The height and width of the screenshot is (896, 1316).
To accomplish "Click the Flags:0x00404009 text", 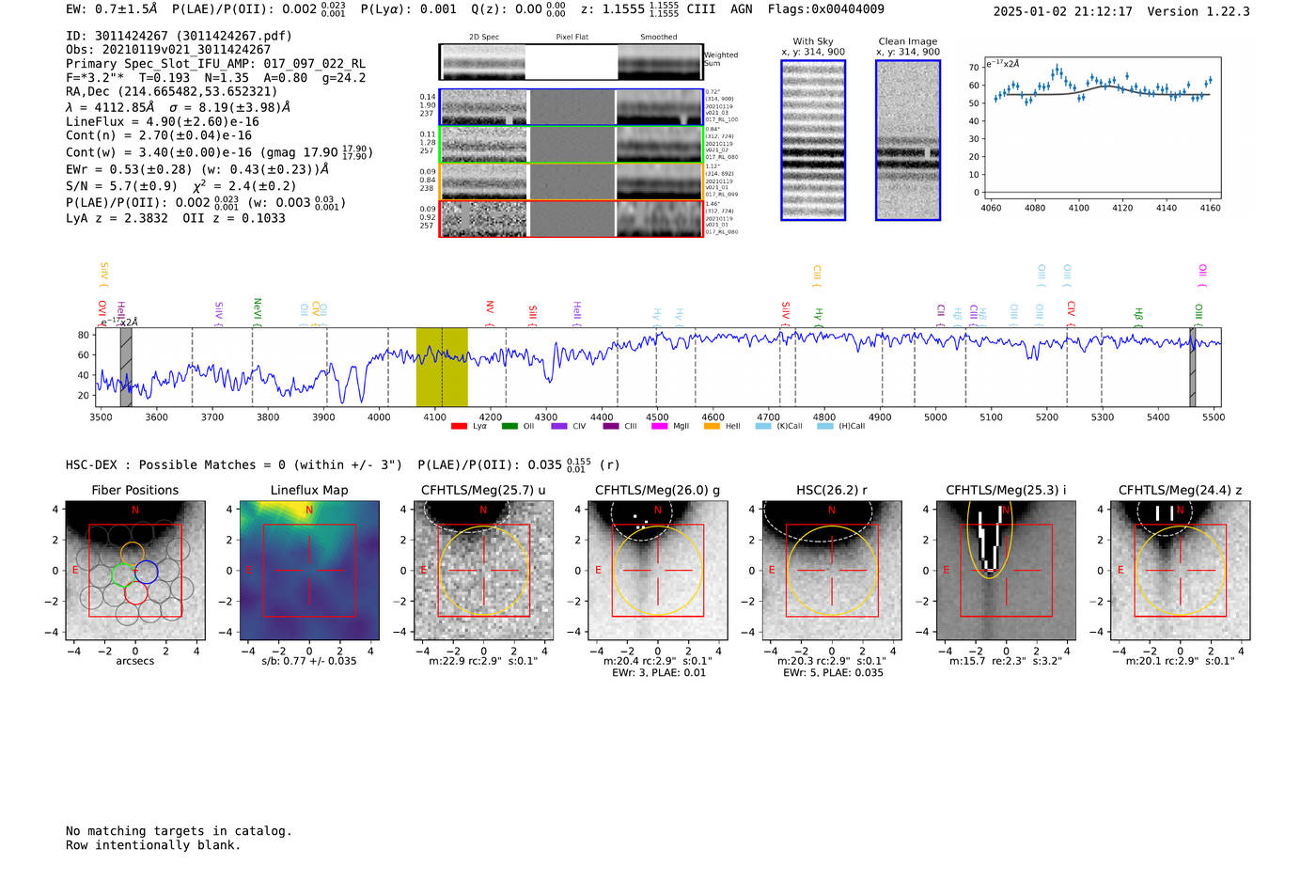I will coord(826,9).
